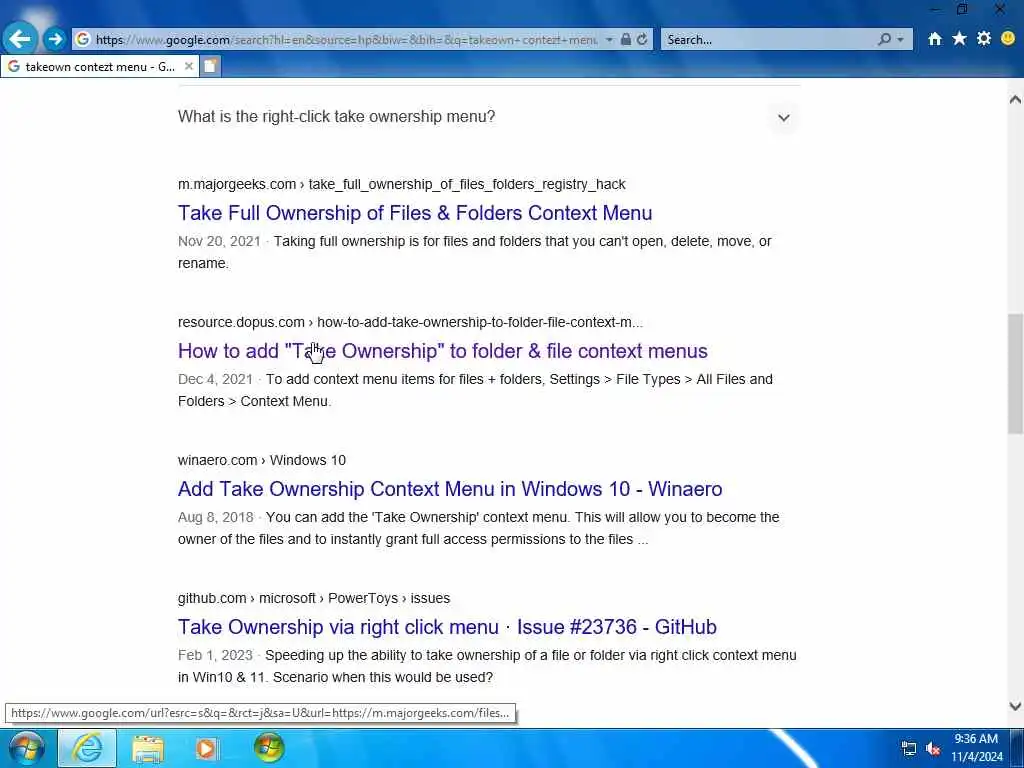Screen dimensions: 1024x768
Task: Open 'Add Take Ownership Context Menu in Windows 10 - Winaero'
Action: (x=450, y=488)
